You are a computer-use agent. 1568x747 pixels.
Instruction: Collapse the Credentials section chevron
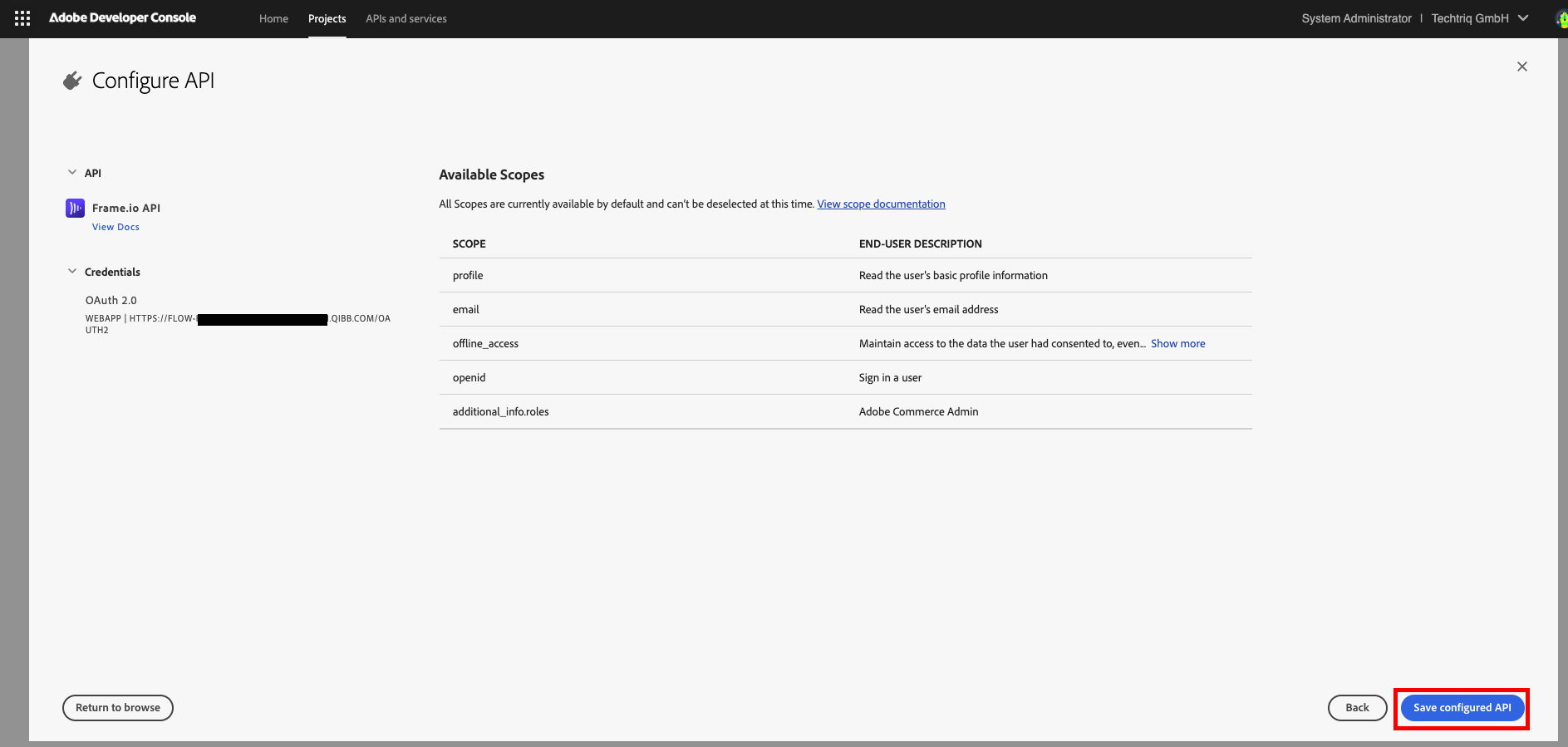[x=72, y=272]
